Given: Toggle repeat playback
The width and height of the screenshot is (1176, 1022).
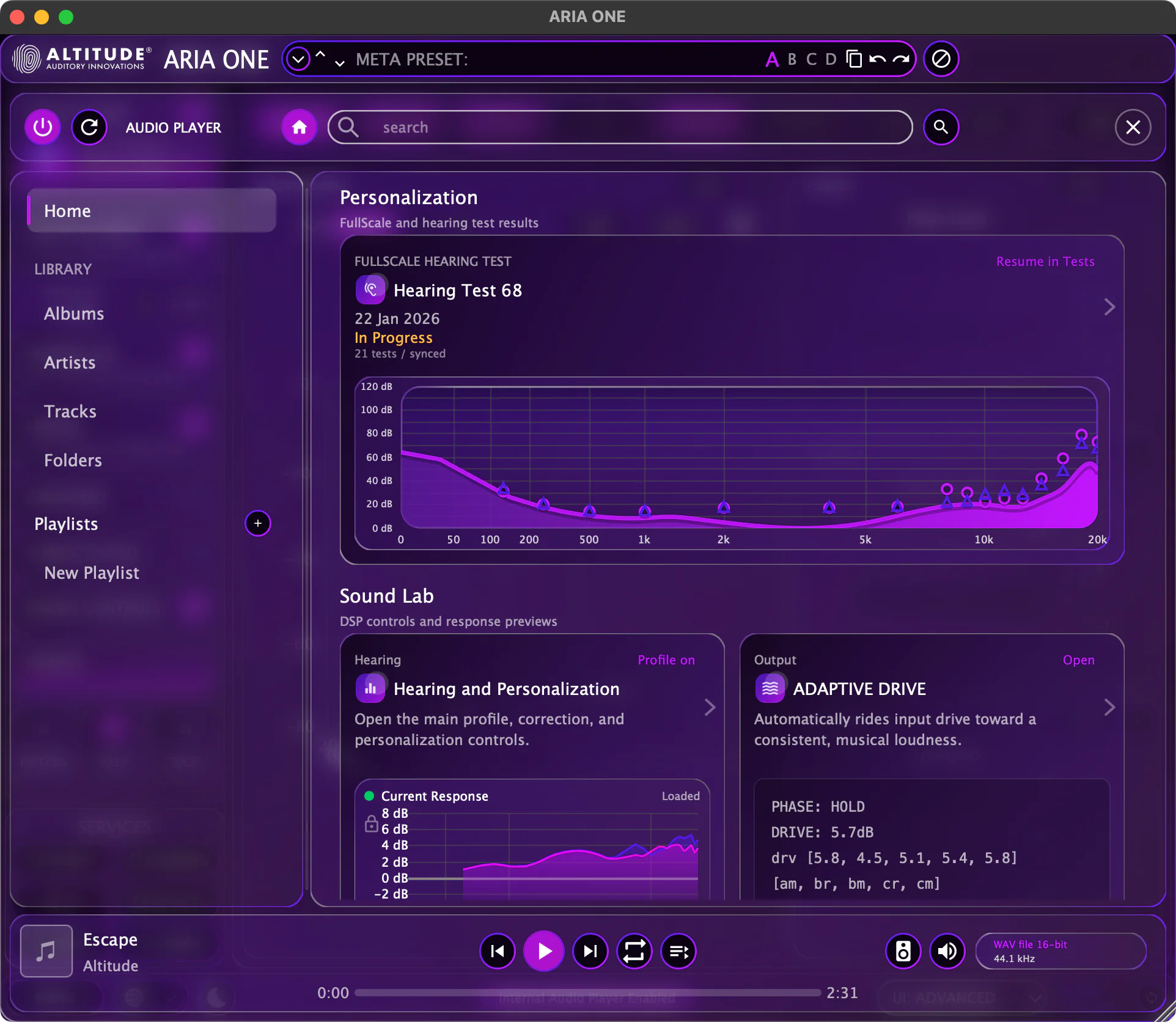Looking at the screenshot, I should click(634, 951).
